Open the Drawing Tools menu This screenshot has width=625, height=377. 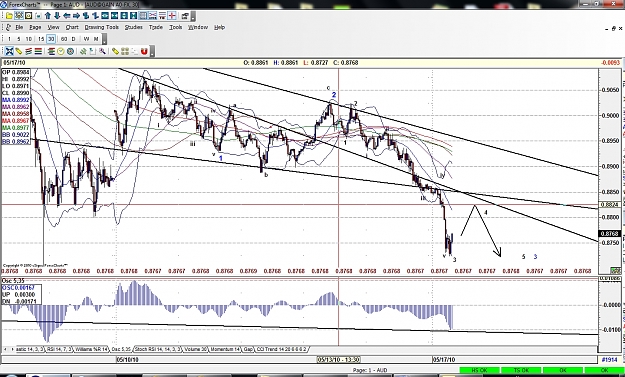(102, 27)
